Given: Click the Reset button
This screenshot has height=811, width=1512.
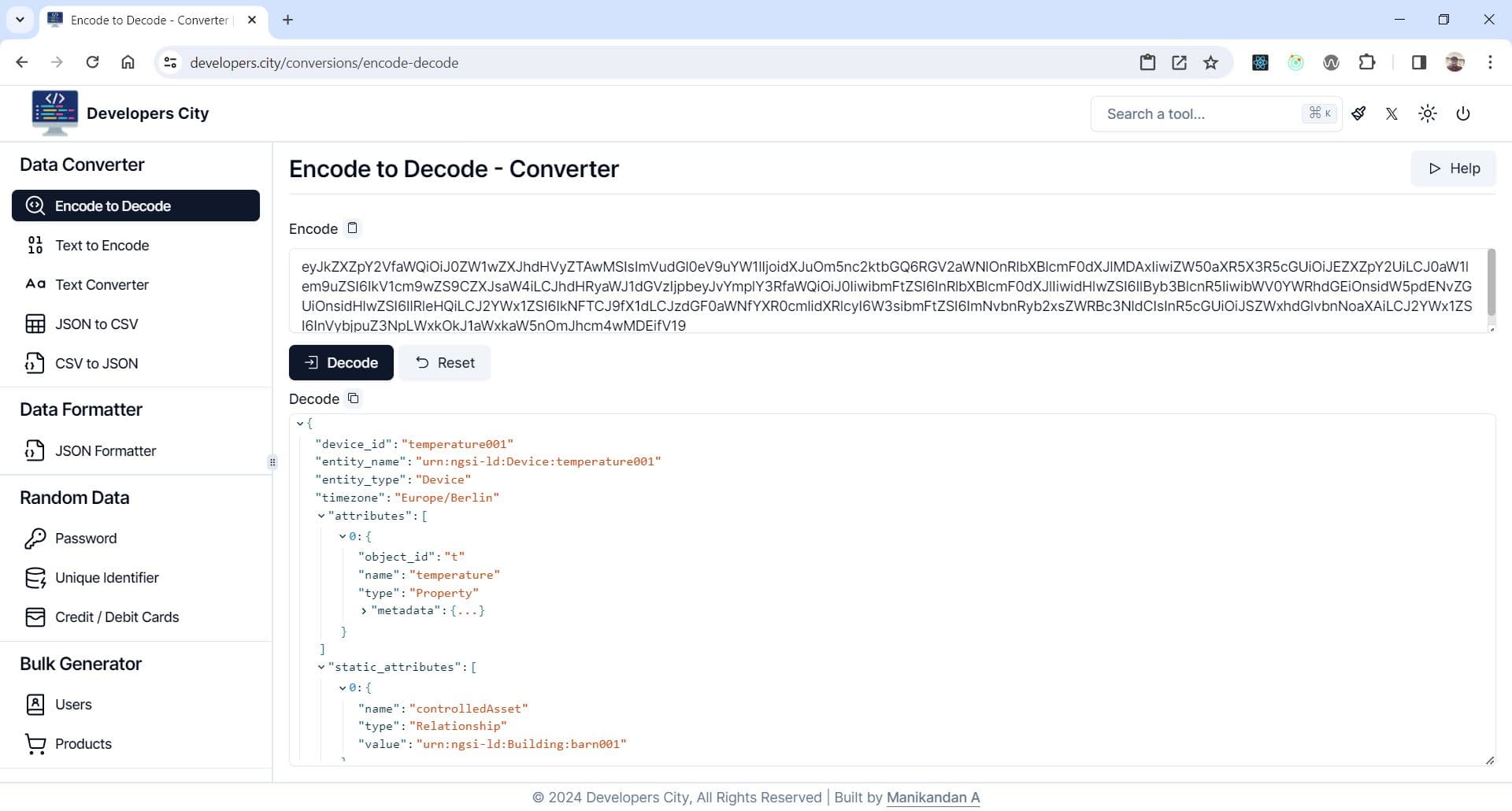Looking at the screenshot, I should click(444, 362).
